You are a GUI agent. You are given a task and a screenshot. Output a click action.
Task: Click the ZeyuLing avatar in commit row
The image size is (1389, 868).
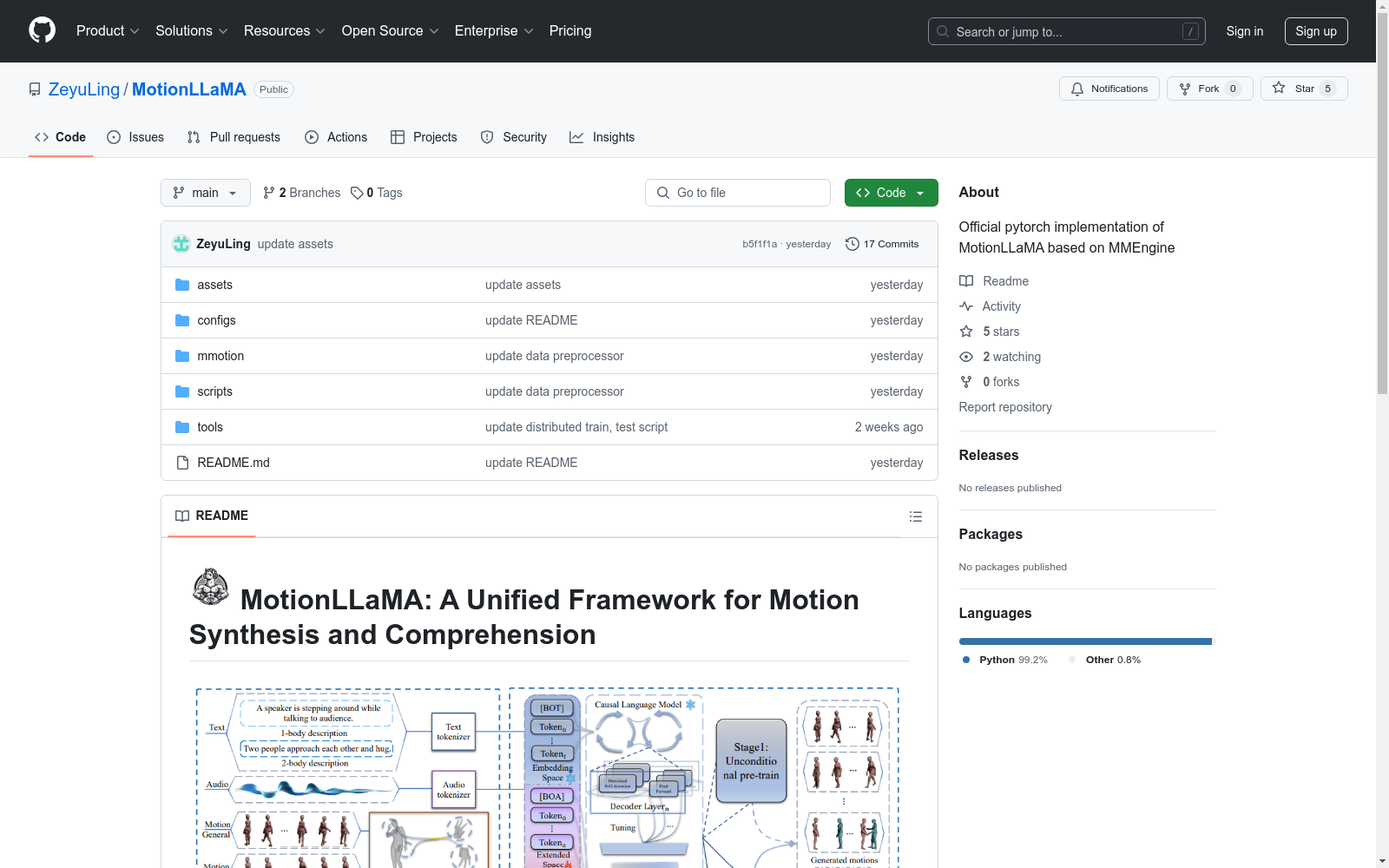[x=181, y=244]
